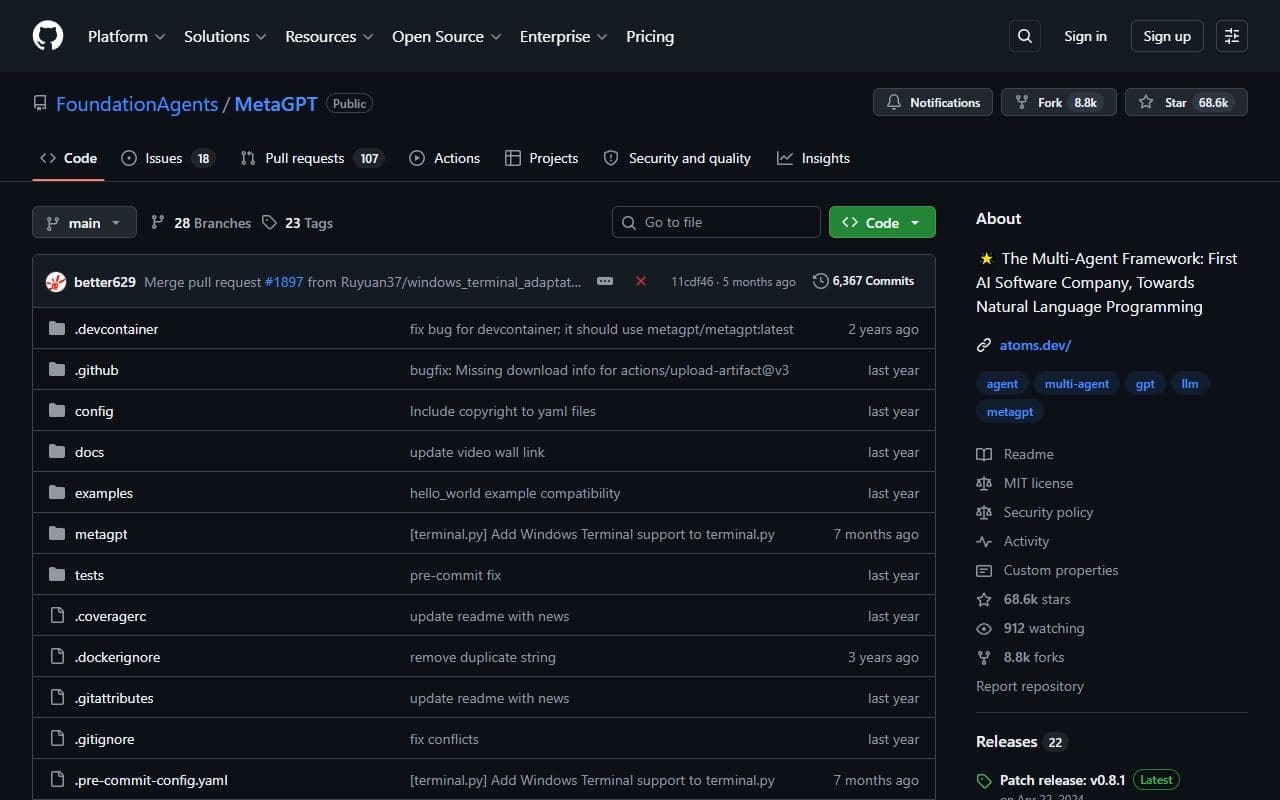The image size is (1280, 800).
Task: Open the search magnifier button
Action: point(1025,36)
